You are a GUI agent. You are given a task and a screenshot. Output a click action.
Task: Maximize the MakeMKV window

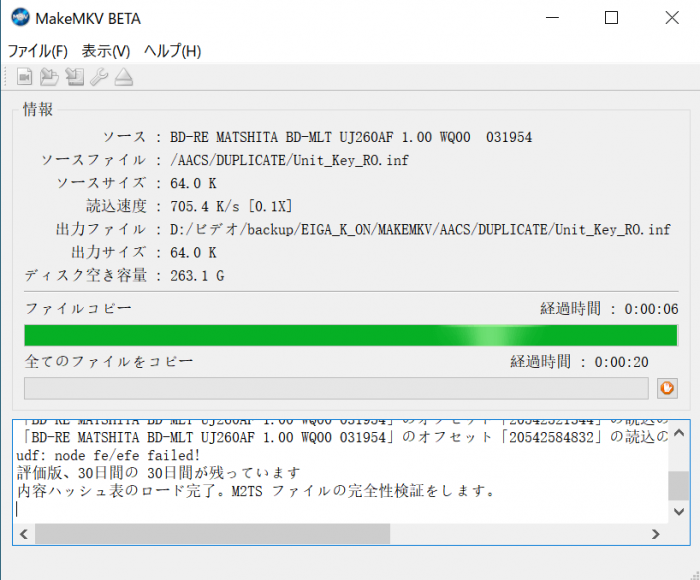pos(611,18)
